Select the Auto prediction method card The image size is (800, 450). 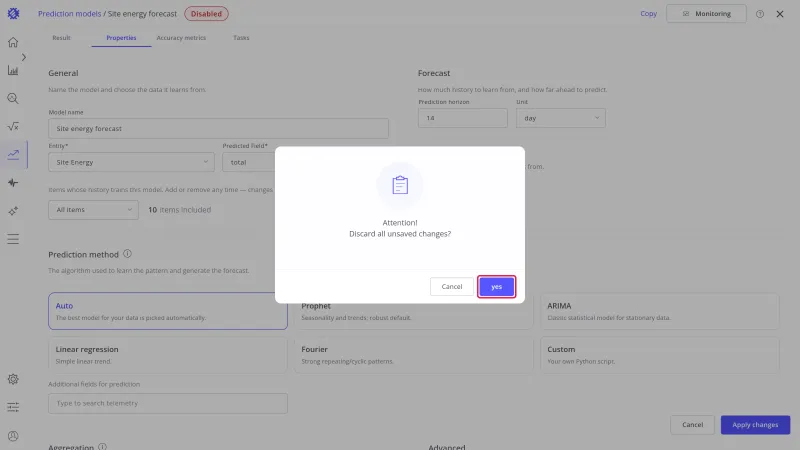[168, 311]
